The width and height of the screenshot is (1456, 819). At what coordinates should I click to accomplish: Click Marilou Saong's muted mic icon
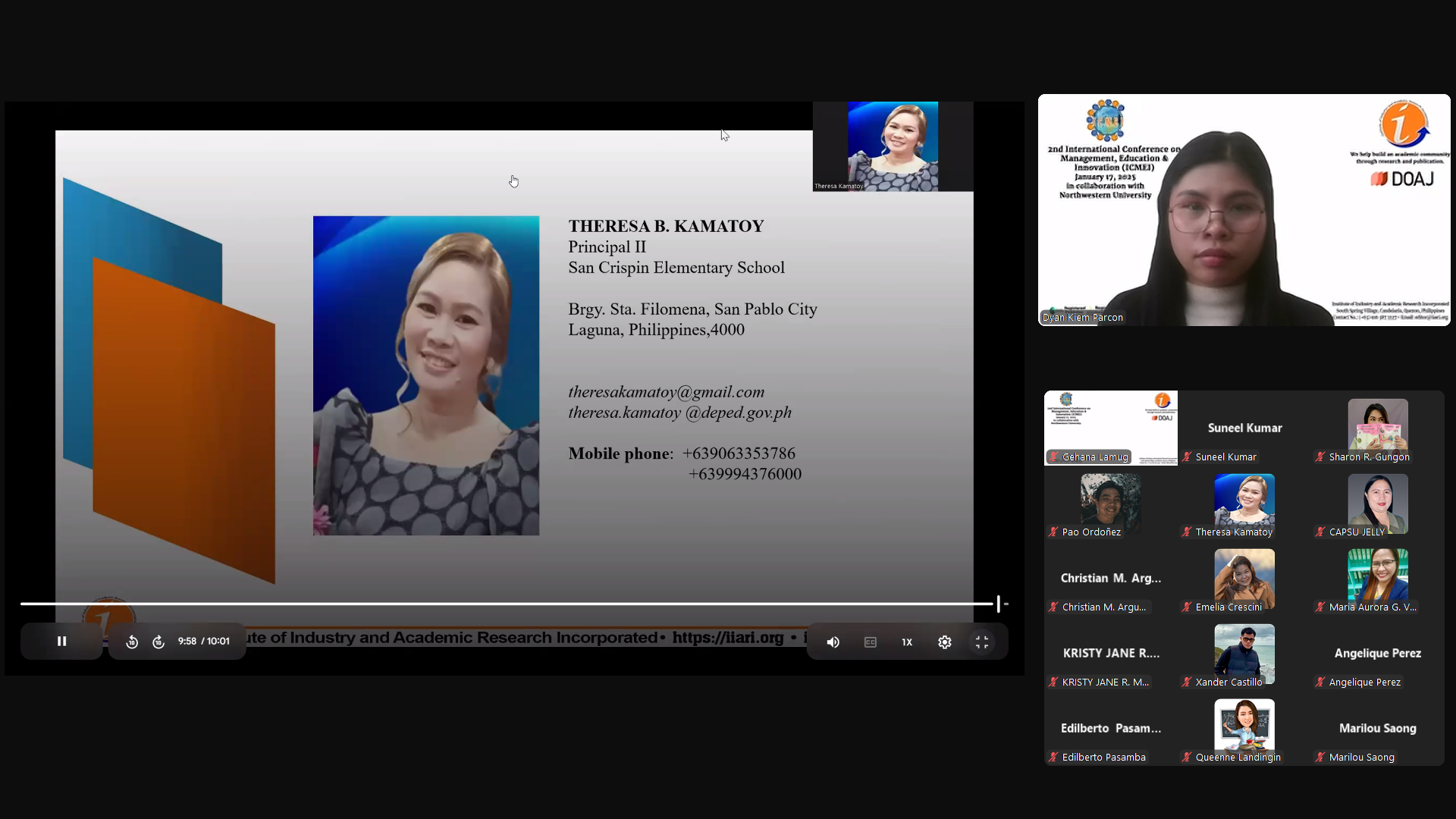coord(1320,758)
